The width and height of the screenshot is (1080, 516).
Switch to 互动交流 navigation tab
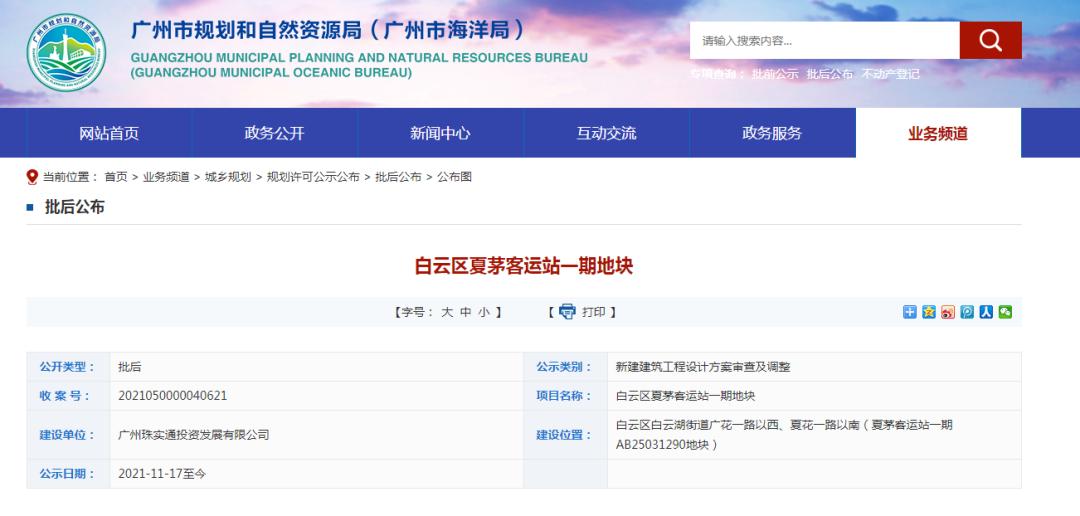coord(606,133)
